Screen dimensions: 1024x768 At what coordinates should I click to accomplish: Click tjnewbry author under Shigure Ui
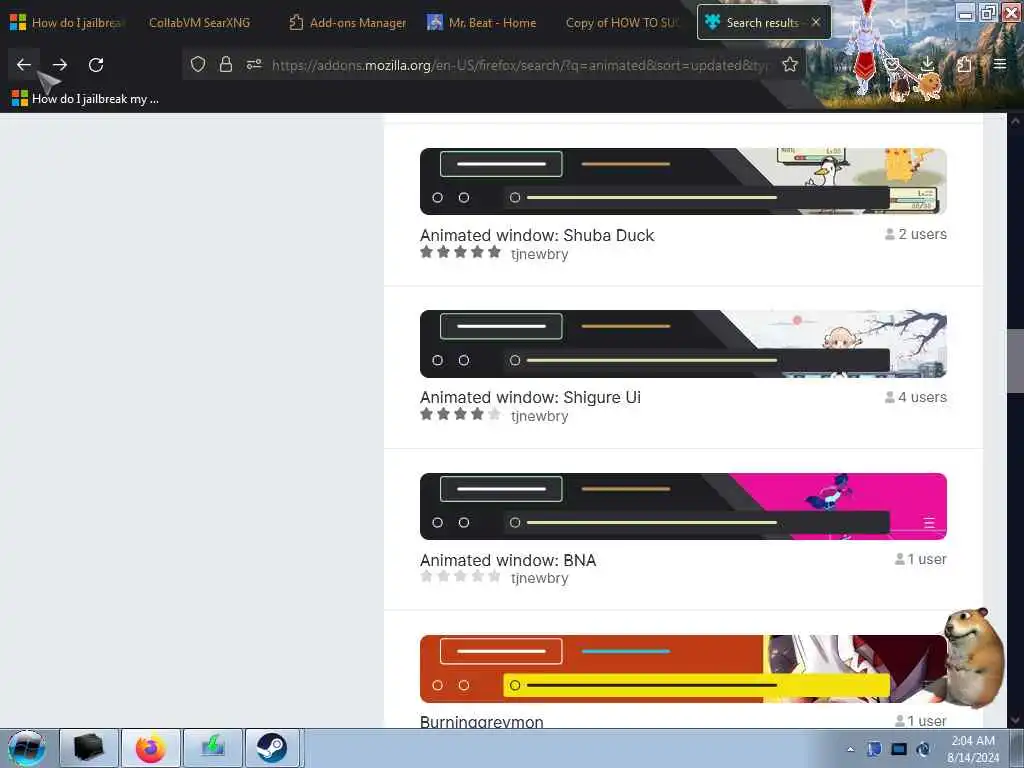click(539, 416)
